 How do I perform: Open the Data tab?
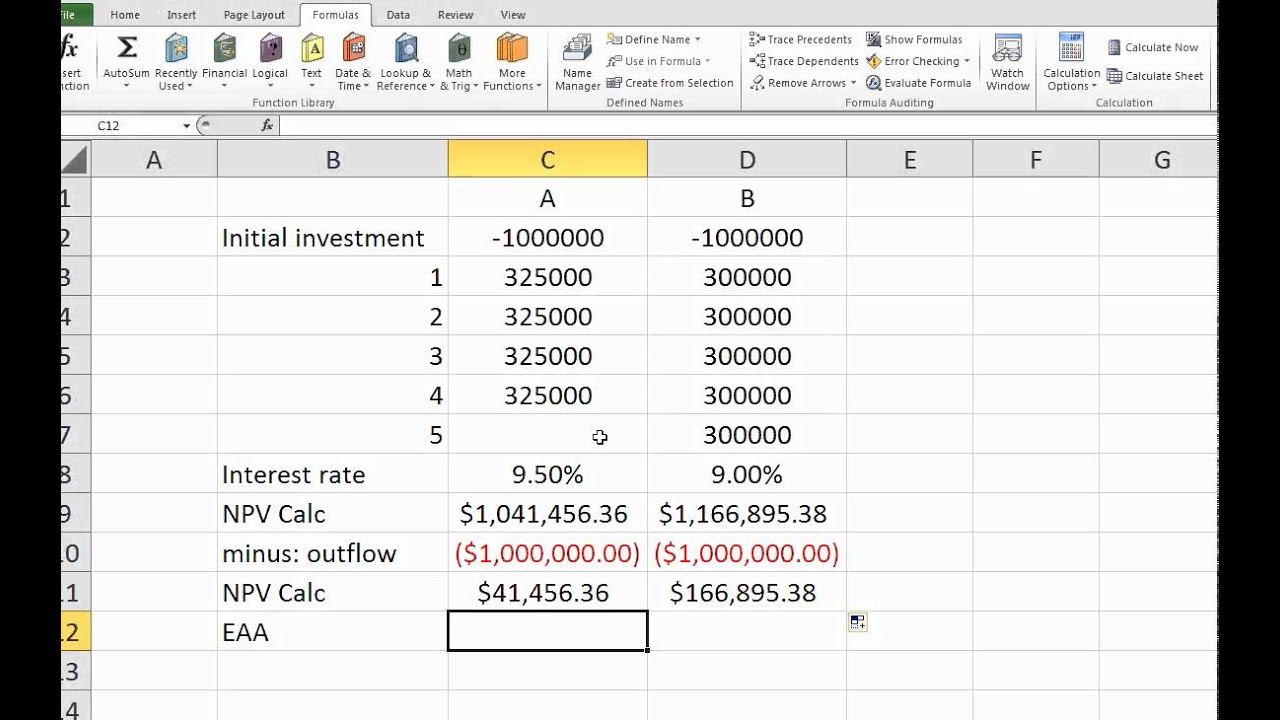[x=398, y=15]
